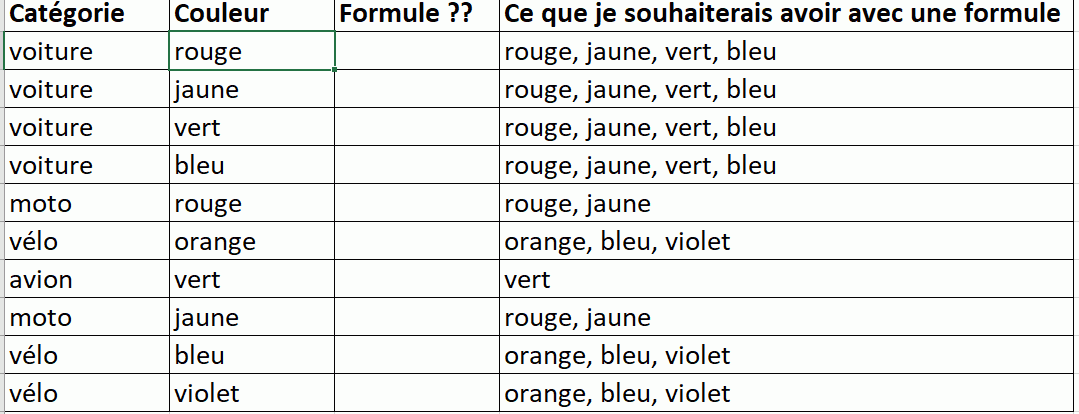The height and width of the screenshot is (414, 1079).
Task: Select the "moto" cell beside the "jaune" color
Action: coord(85,318)
